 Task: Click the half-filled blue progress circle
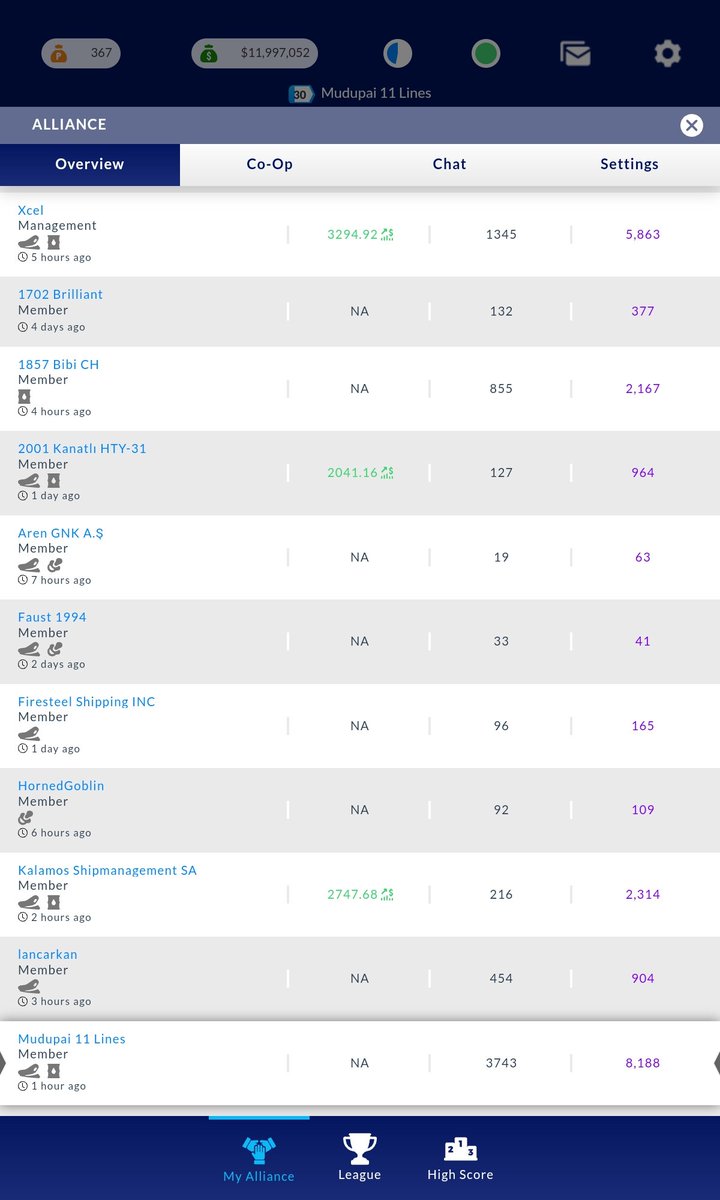coord(397,54)
